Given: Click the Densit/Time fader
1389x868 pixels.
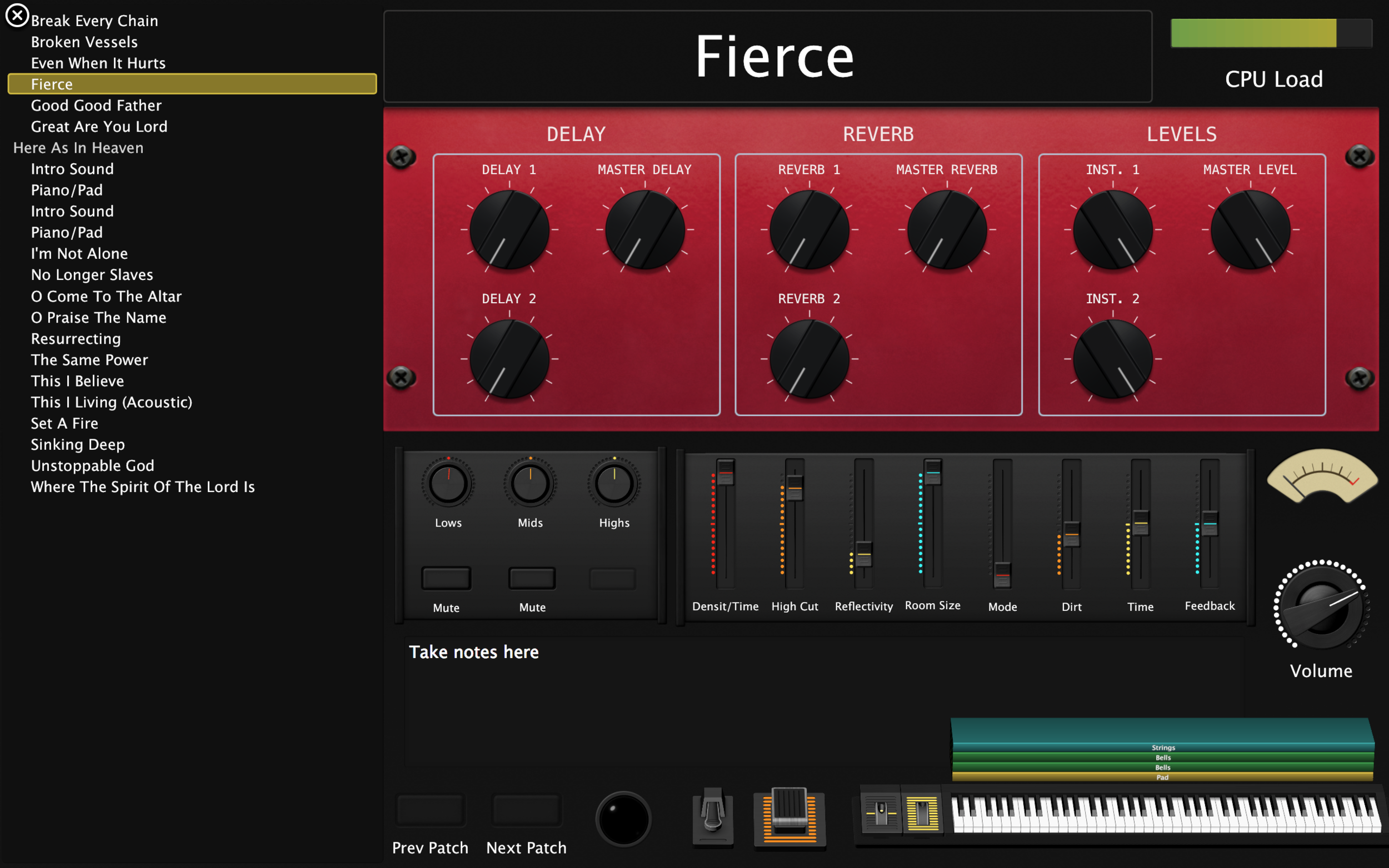Looking at the screenshot, I should click(x=725, y=472).
